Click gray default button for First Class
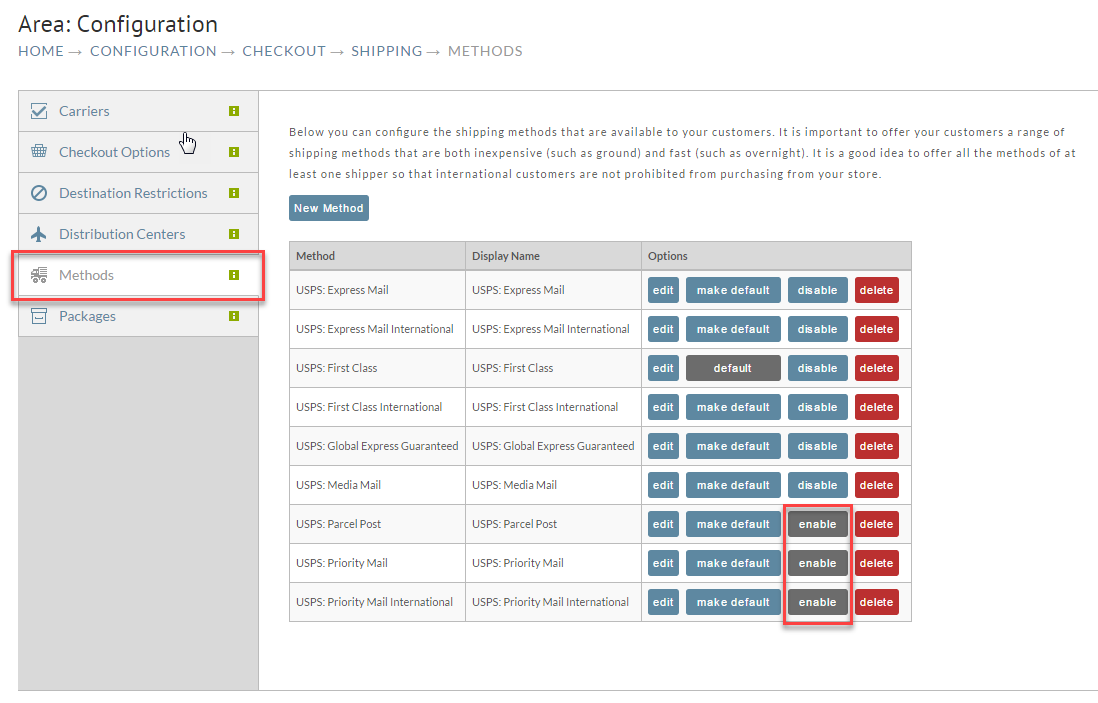Screen dimensions: 1098x703 [x=733, y=368]
